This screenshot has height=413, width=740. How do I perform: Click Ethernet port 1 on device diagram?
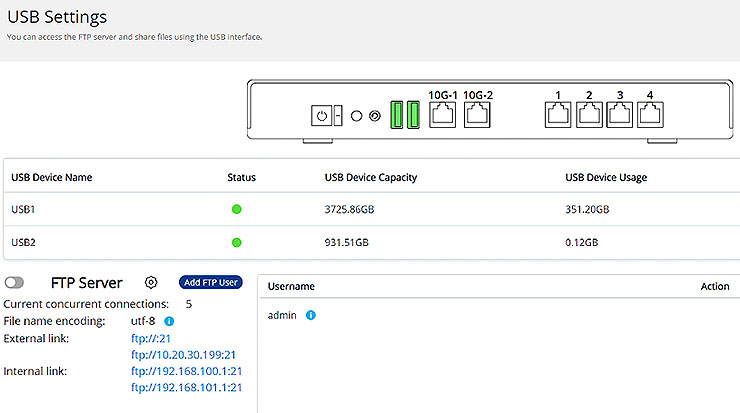(x=558, y=114)
